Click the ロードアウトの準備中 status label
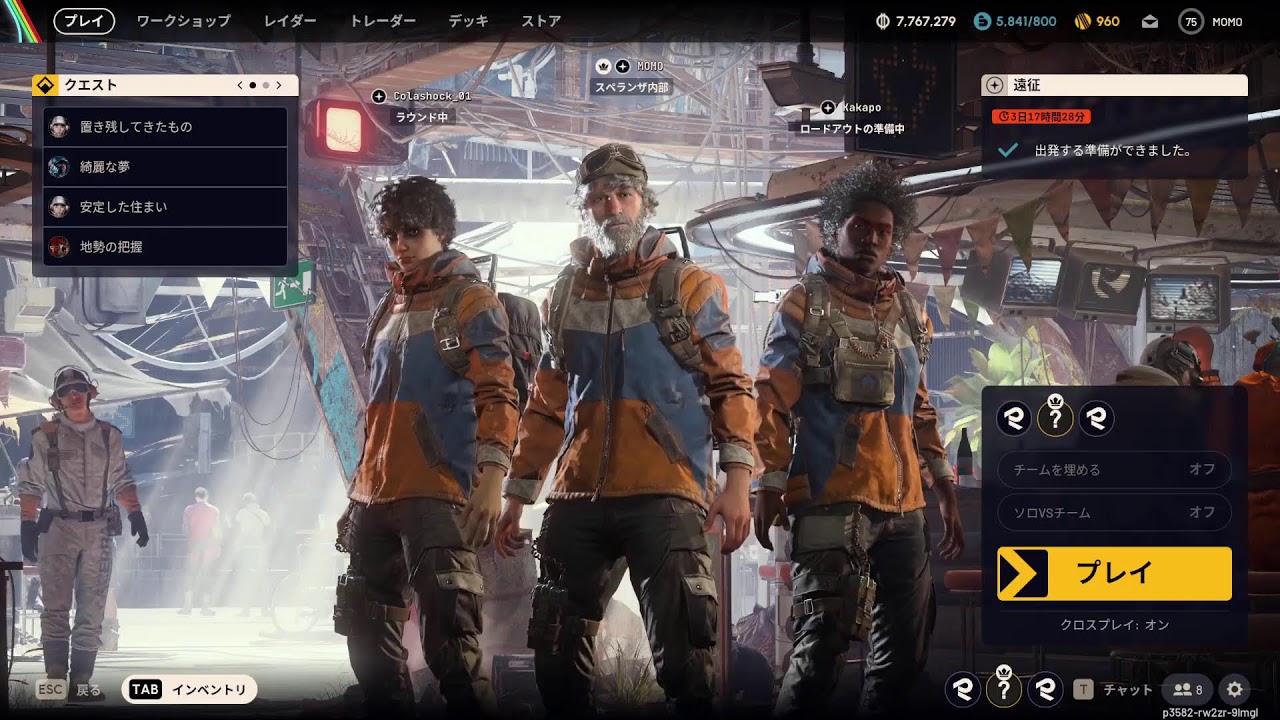The image size is (1280, 720). 852,128
